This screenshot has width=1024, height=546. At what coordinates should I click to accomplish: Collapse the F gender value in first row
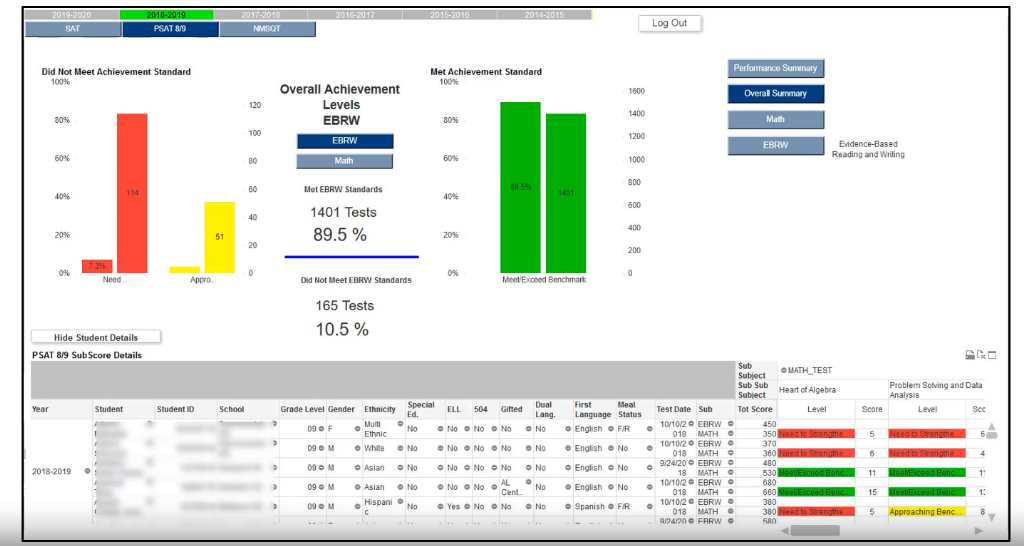357,429
